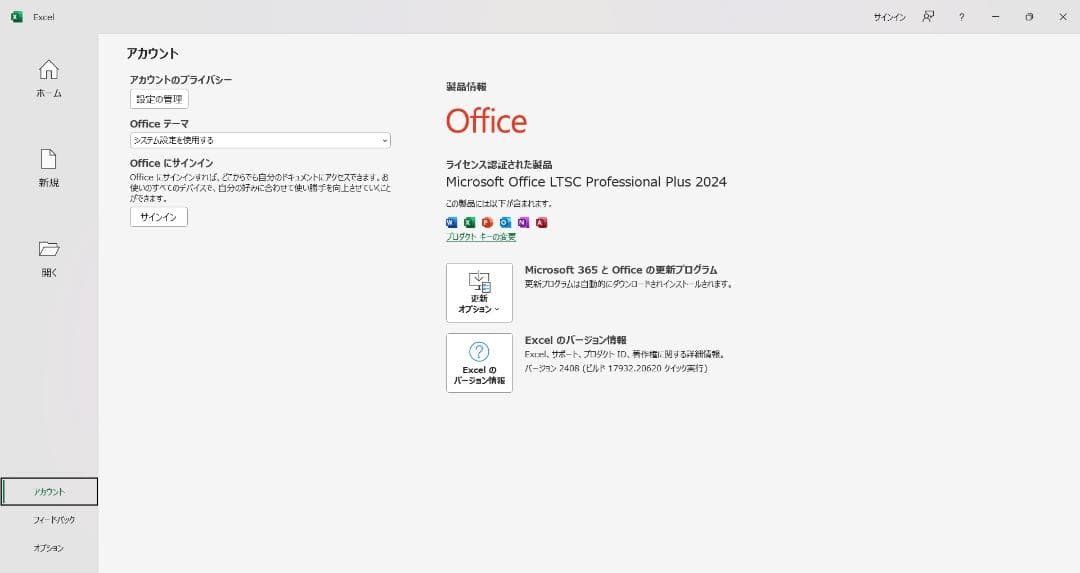Open Excel のバージョン情報 button
Viewport: 1080px width, 573px height.
coord(479,363)
